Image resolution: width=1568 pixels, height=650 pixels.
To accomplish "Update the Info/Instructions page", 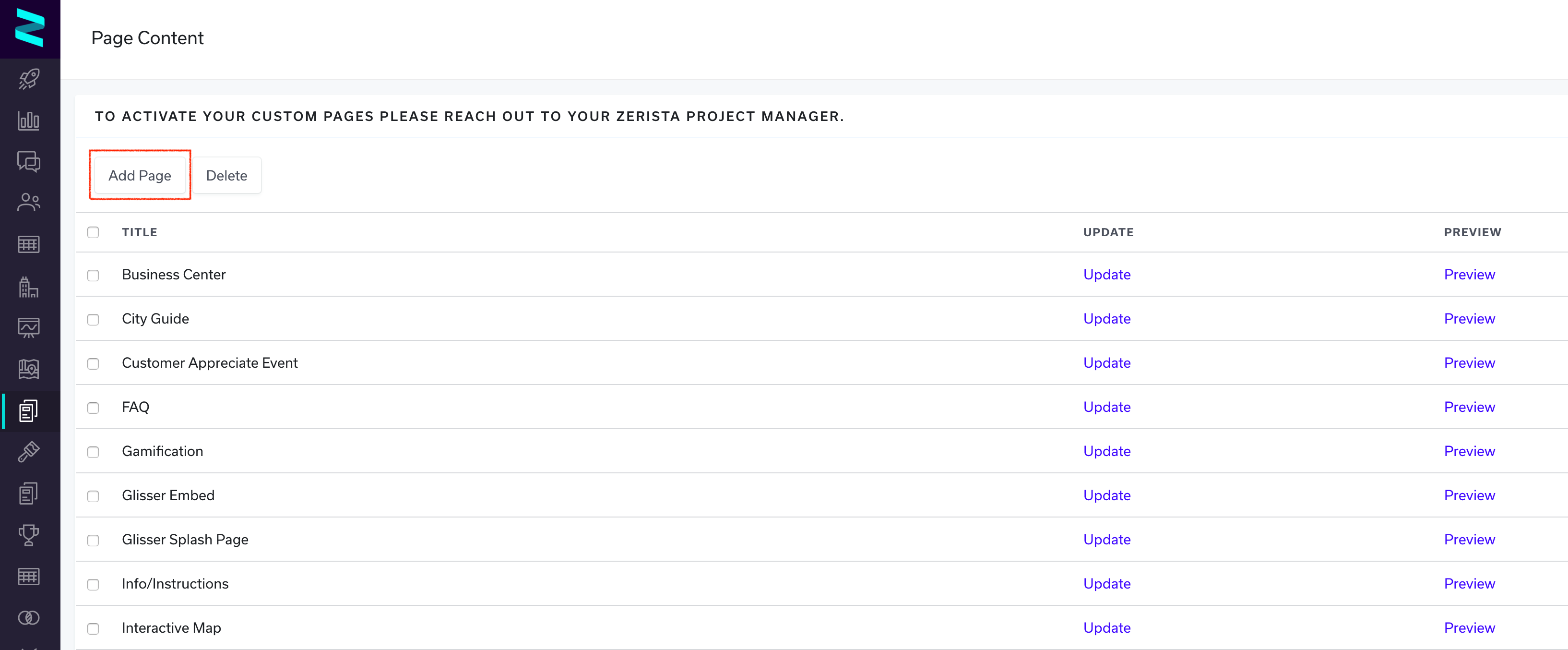I will pos(1106,584).
